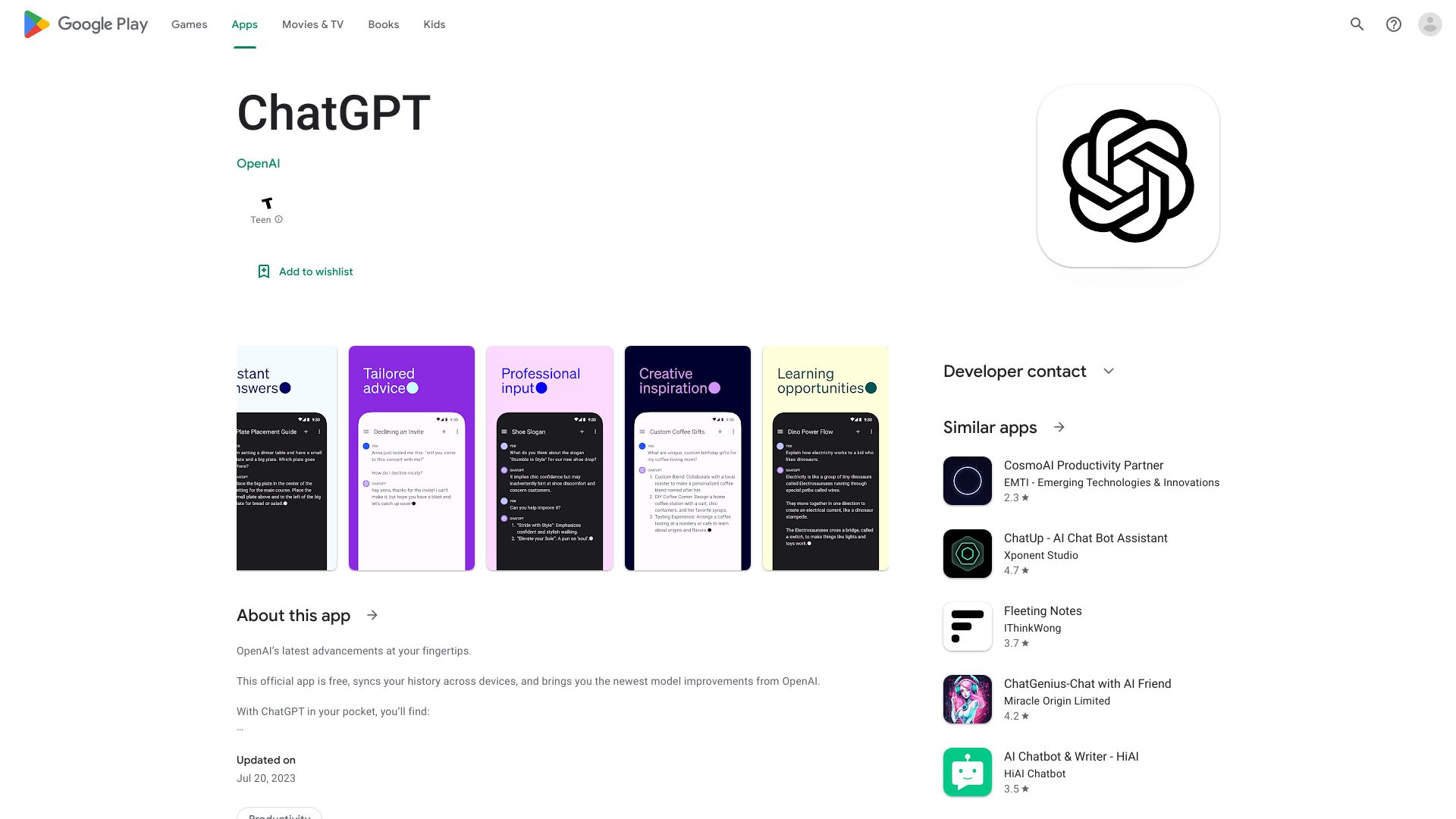Click the OpenAI developer link

coord(257,163)
